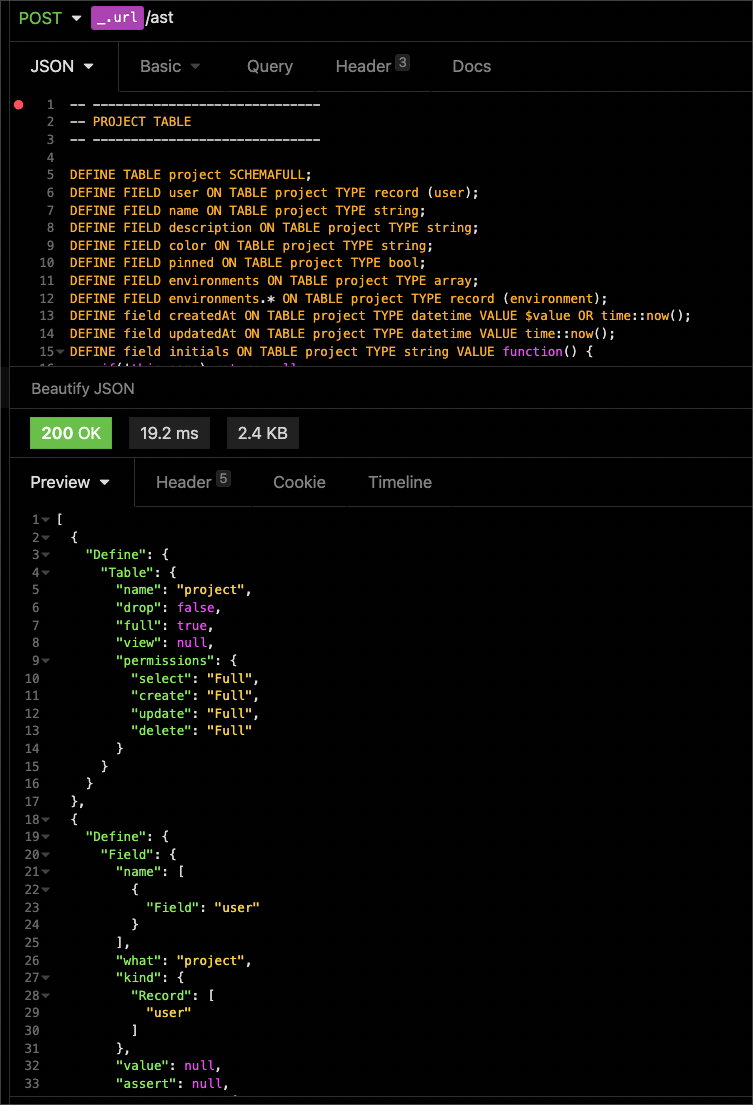Open the POST method dropdown
The height and width of the screenshot is (1105, 753).
tap(49, 18)
